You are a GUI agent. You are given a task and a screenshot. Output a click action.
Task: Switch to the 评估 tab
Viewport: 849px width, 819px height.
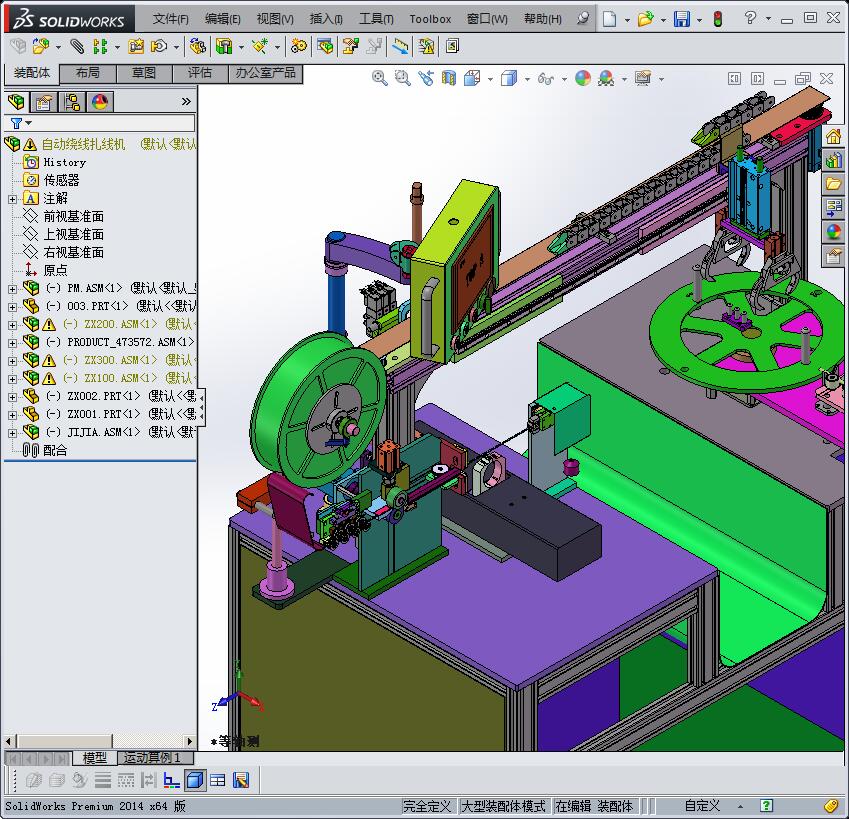[200, 73]
